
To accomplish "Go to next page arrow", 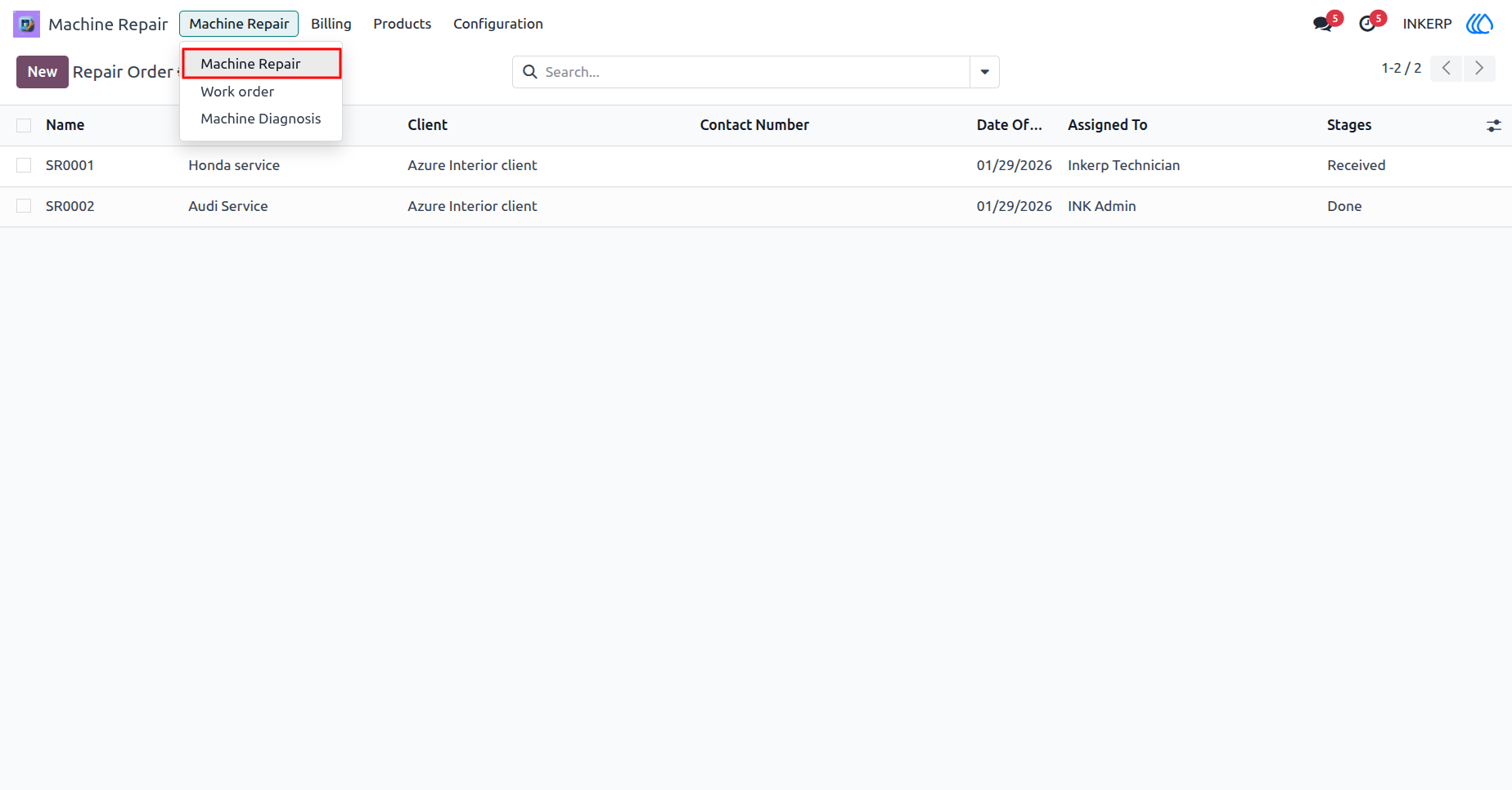I will [1479, 69].
